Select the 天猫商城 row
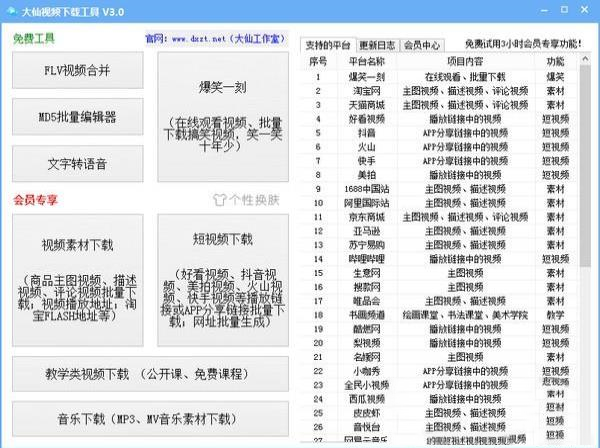This screenshot has height=448, width=600. point(439,105)
